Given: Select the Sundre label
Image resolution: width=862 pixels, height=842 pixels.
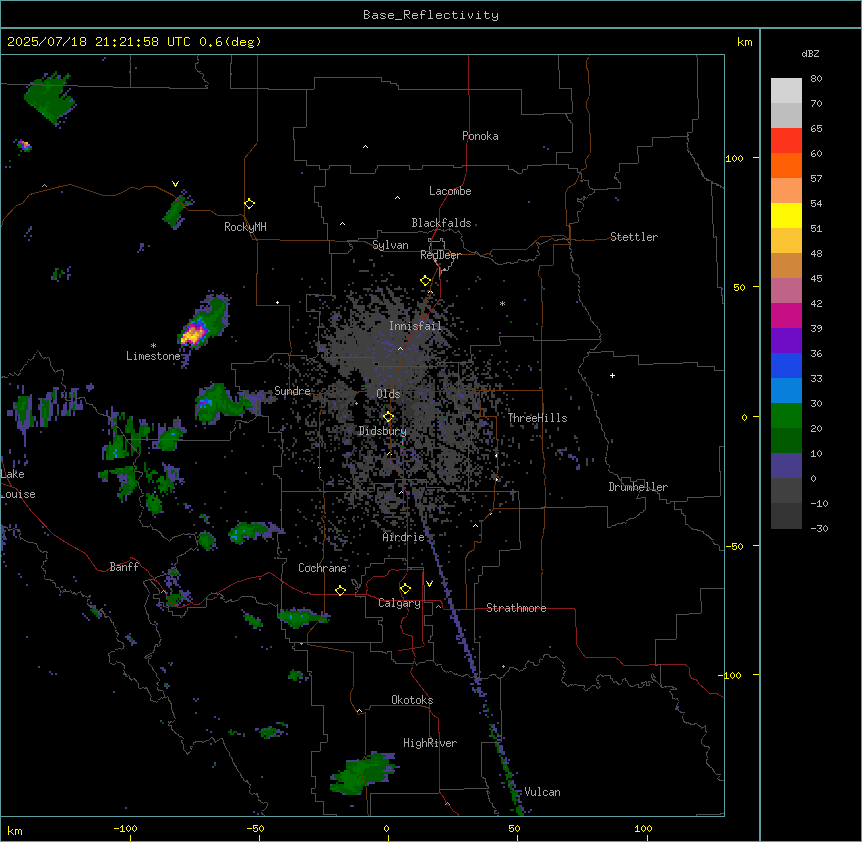Looking at the screenshot, I should pyautogui.click(x=292, y=391).
